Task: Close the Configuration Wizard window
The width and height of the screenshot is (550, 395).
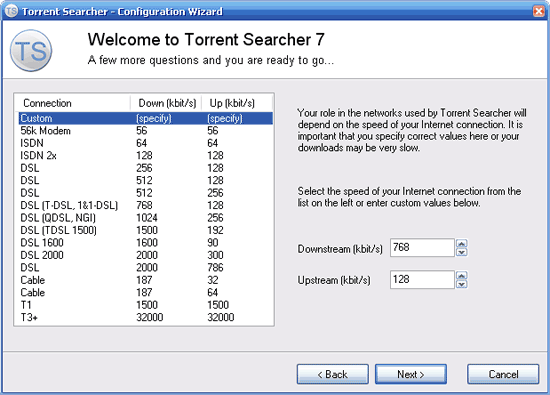Action: coord(539,11)
